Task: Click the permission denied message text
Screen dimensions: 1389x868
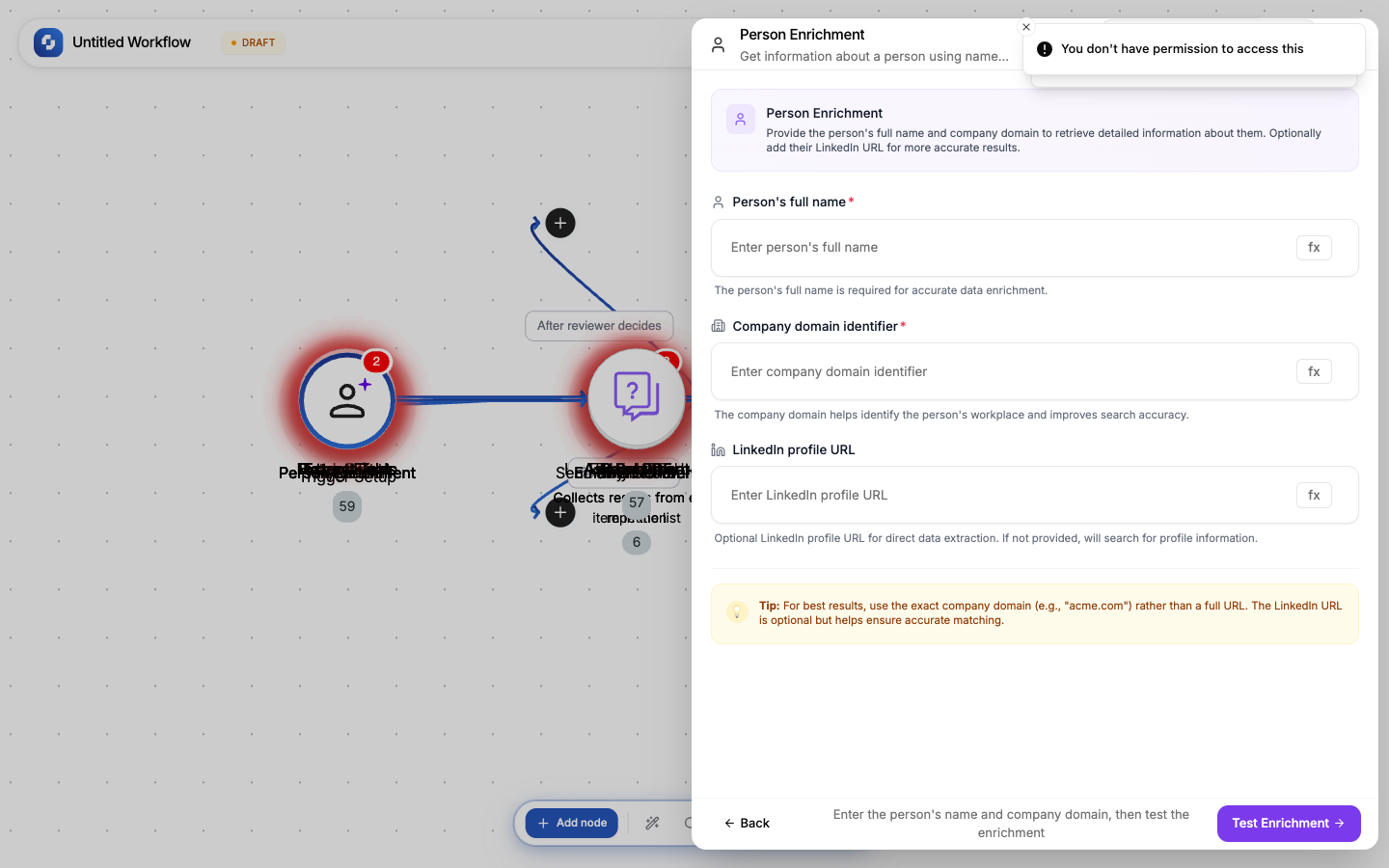Action: pyautogui.click(x=1182, y=49)
